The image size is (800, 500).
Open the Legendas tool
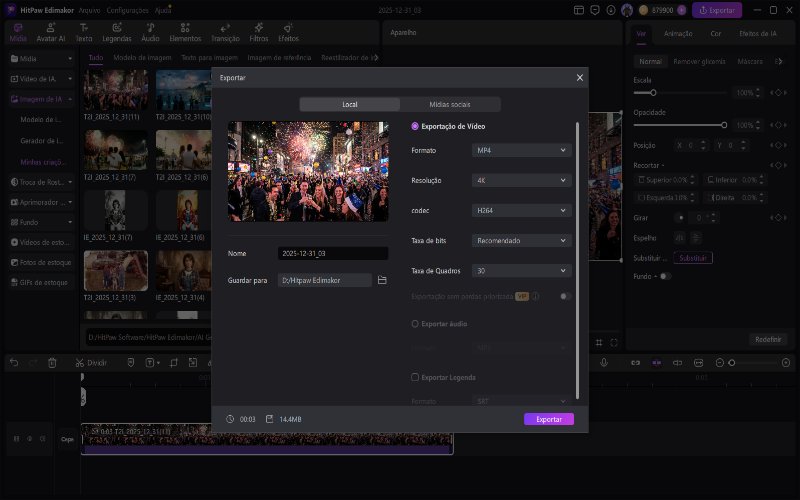(x=117, y=33)
